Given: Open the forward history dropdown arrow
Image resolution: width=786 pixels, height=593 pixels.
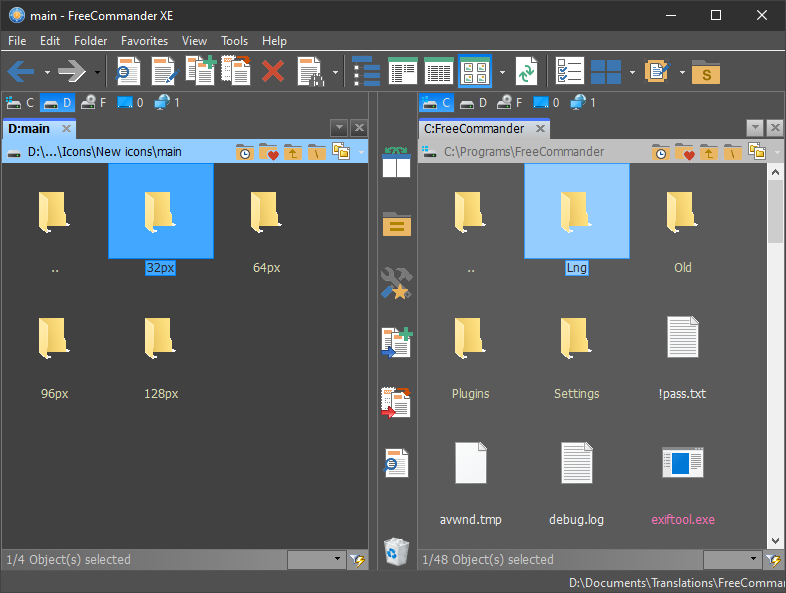Looking at the screenshot, I should click(x=97, y=72).
